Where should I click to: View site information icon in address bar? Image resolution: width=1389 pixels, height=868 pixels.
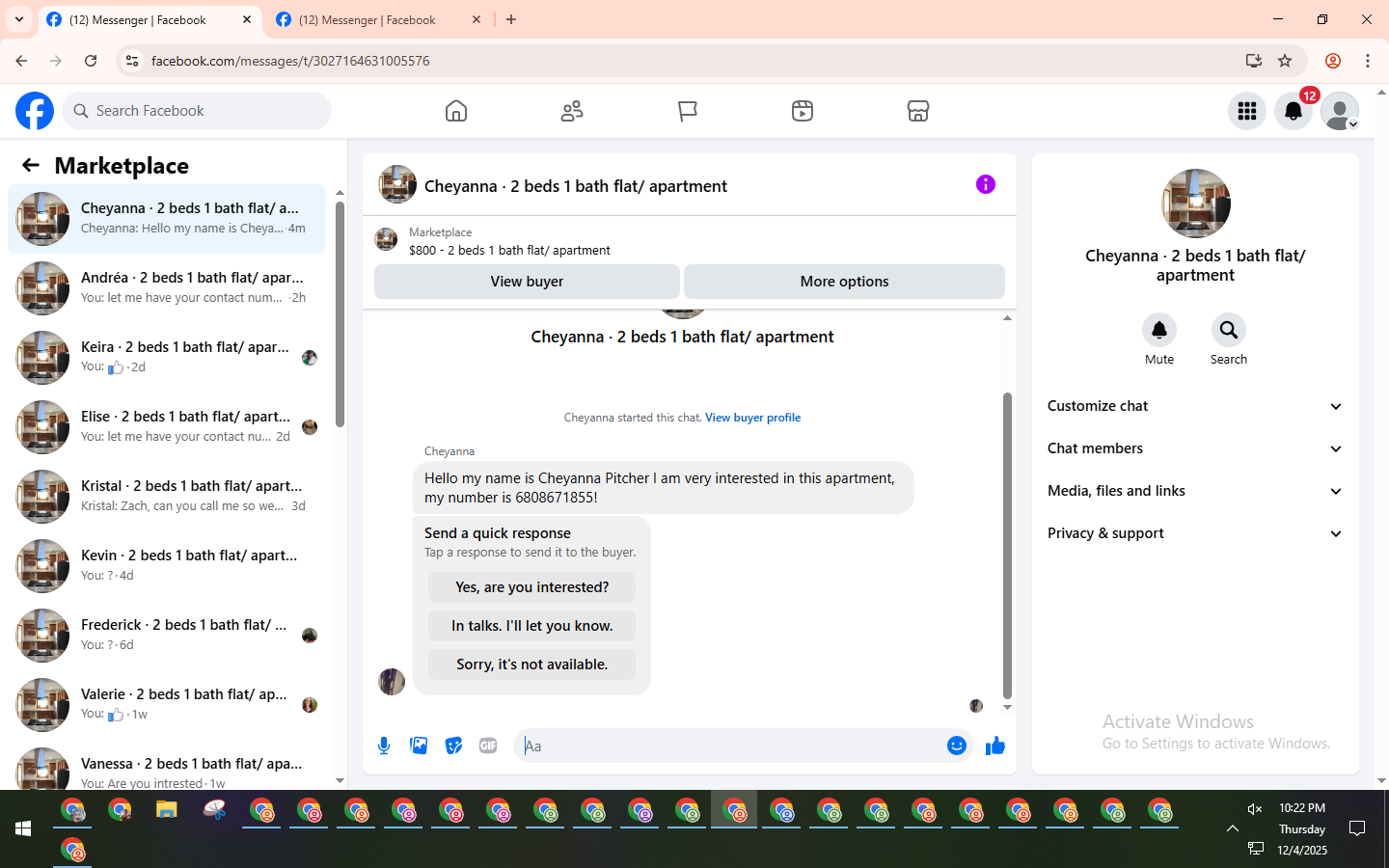point(132,61)
